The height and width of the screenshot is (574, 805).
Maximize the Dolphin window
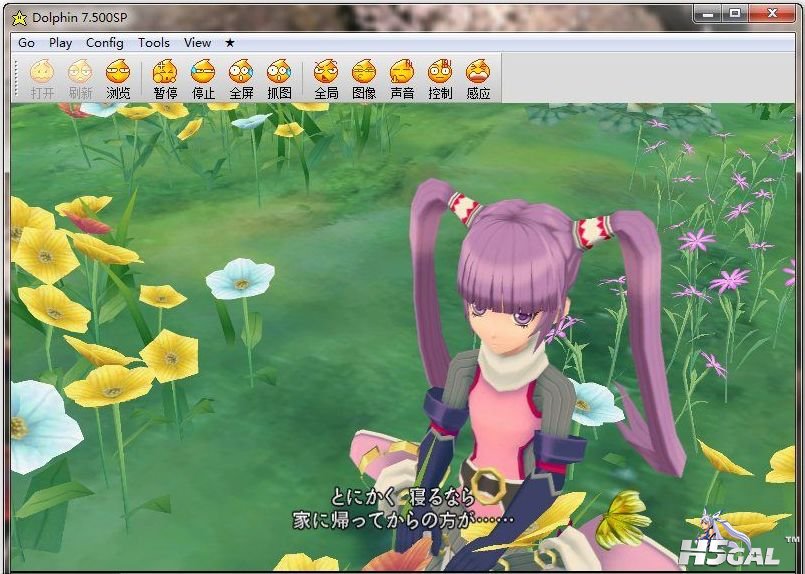[735, 14]
